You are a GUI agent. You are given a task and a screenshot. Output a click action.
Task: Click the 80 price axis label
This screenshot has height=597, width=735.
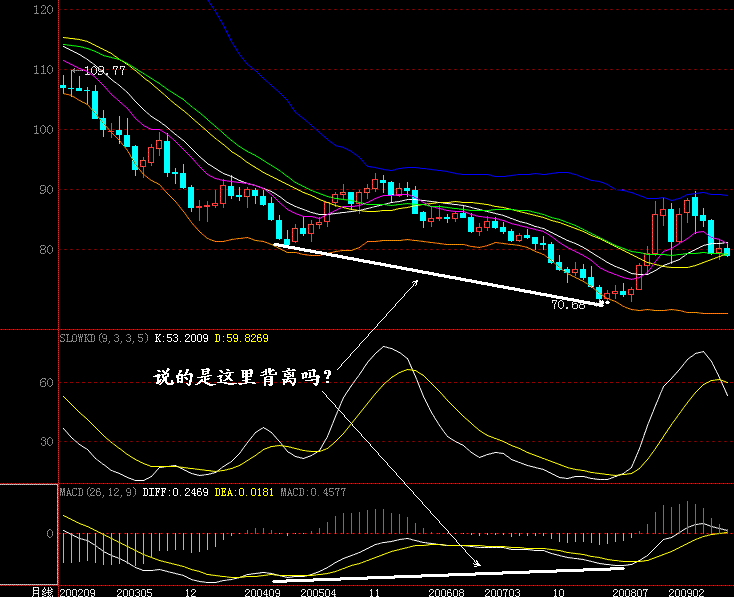pyautogui.click(x=46, y=250)
